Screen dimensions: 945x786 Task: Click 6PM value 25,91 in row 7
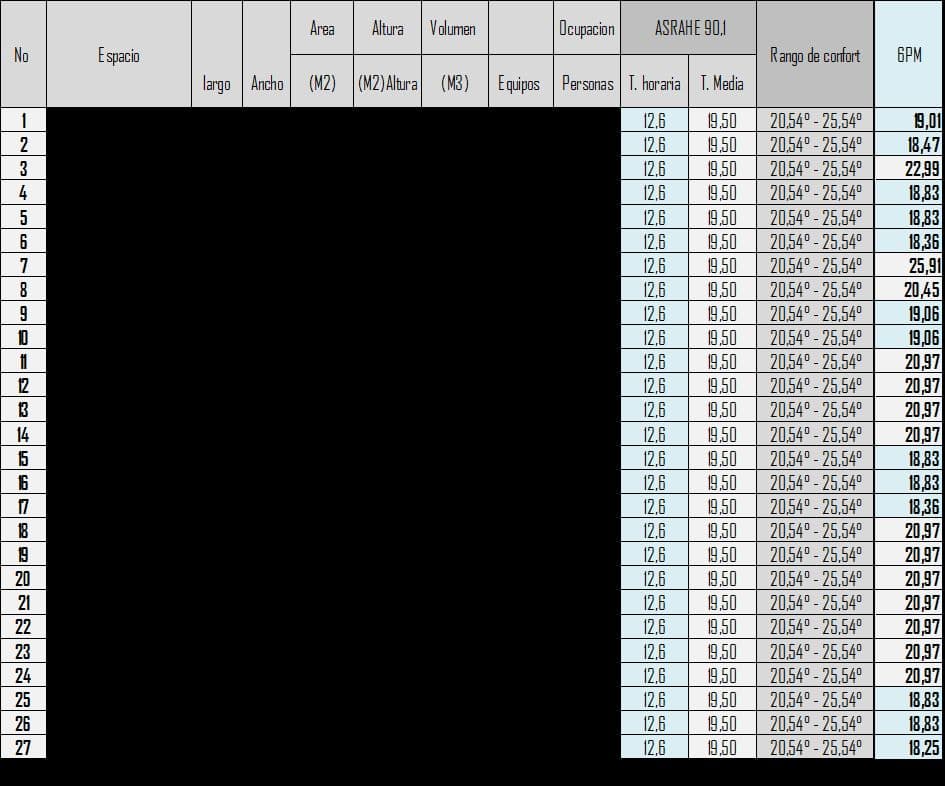click(909, 265)
